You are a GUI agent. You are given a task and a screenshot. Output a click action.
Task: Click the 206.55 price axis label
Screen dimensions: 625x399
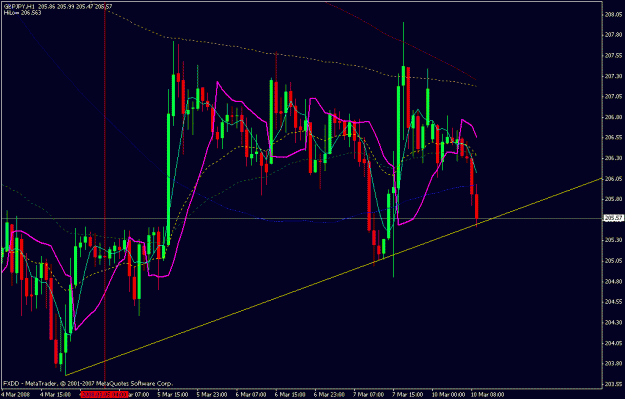[x=613, y=138]
